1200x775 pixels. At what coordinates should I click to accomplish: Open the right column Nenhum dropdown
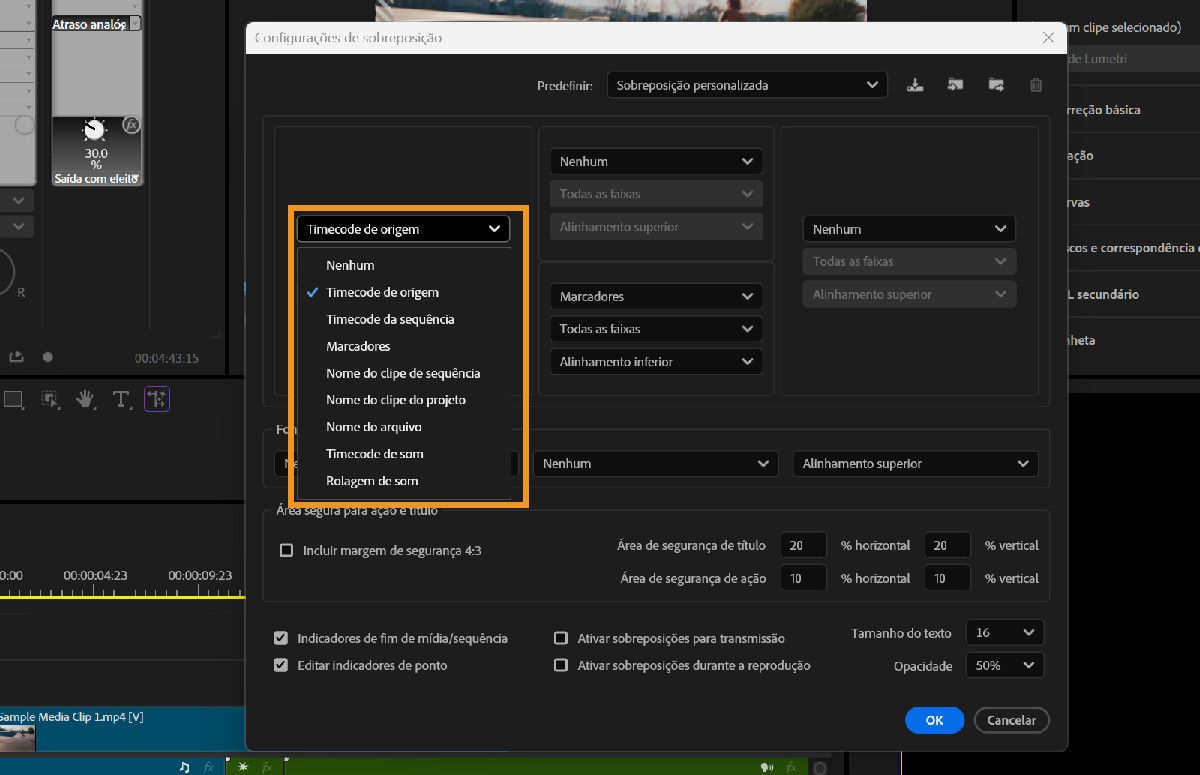click(x=909, y=229)
